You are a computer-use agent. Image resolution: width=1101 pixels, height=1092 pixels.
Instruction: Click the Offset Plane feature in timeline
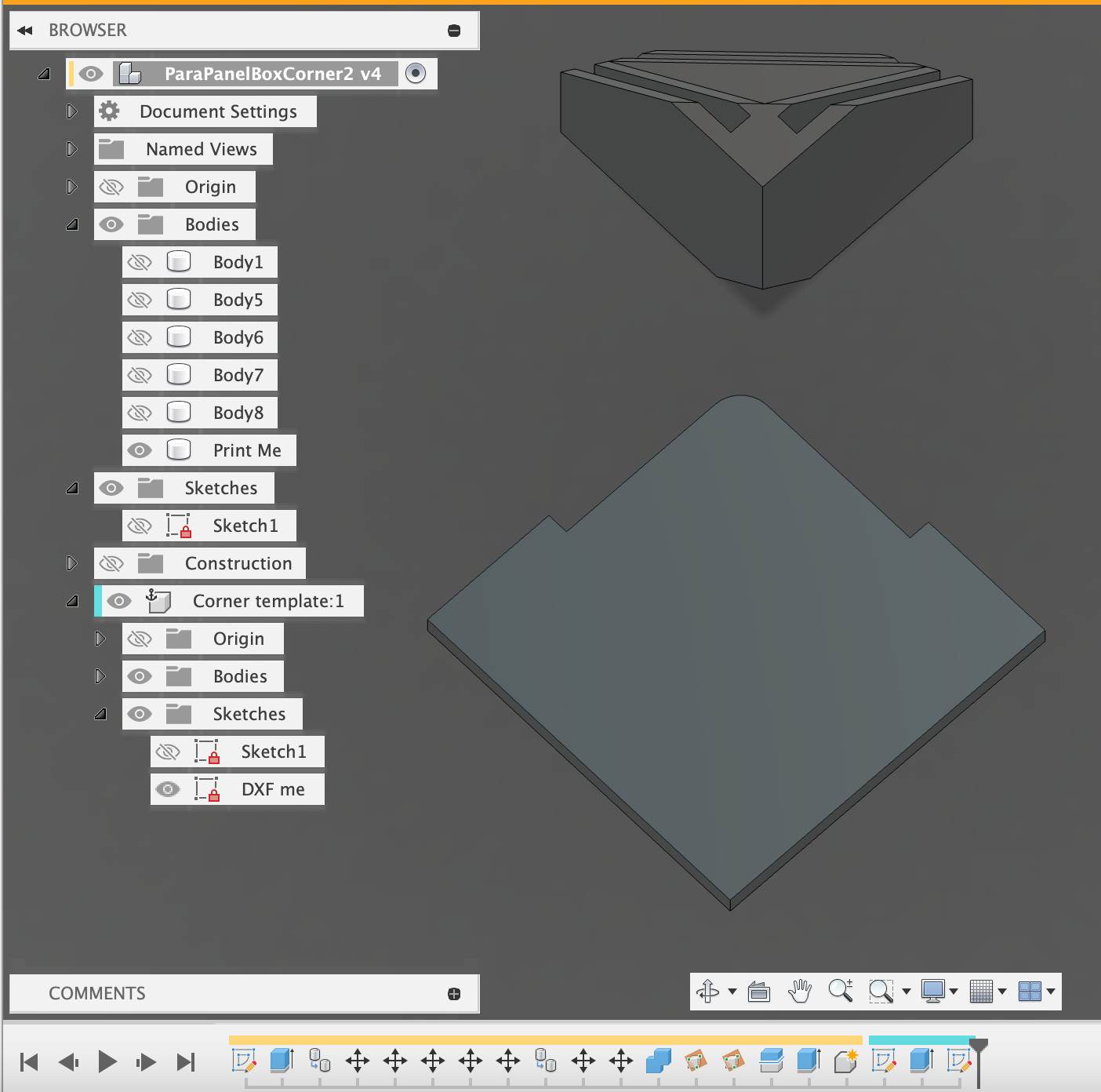(771, 1061)
